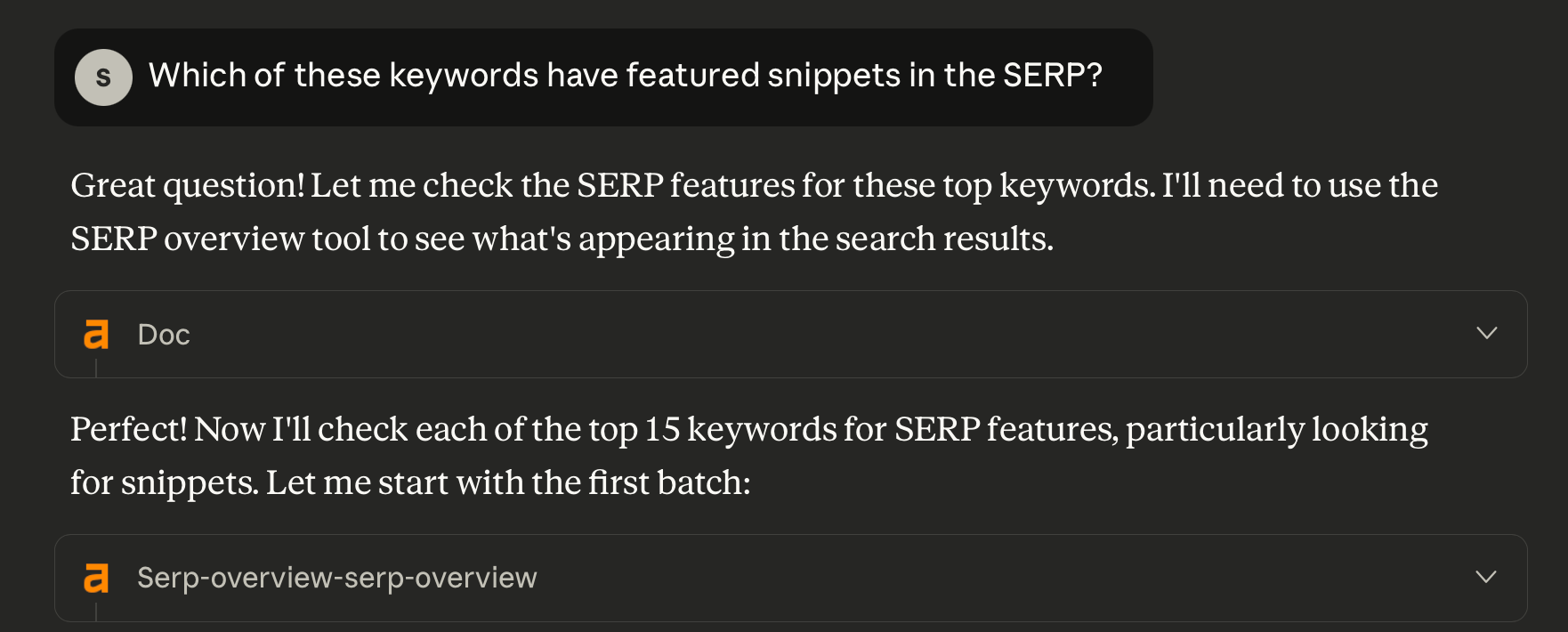
Task: Expand the Serp-overview-serp-overview chevron
Action: tap(1486, 577)
